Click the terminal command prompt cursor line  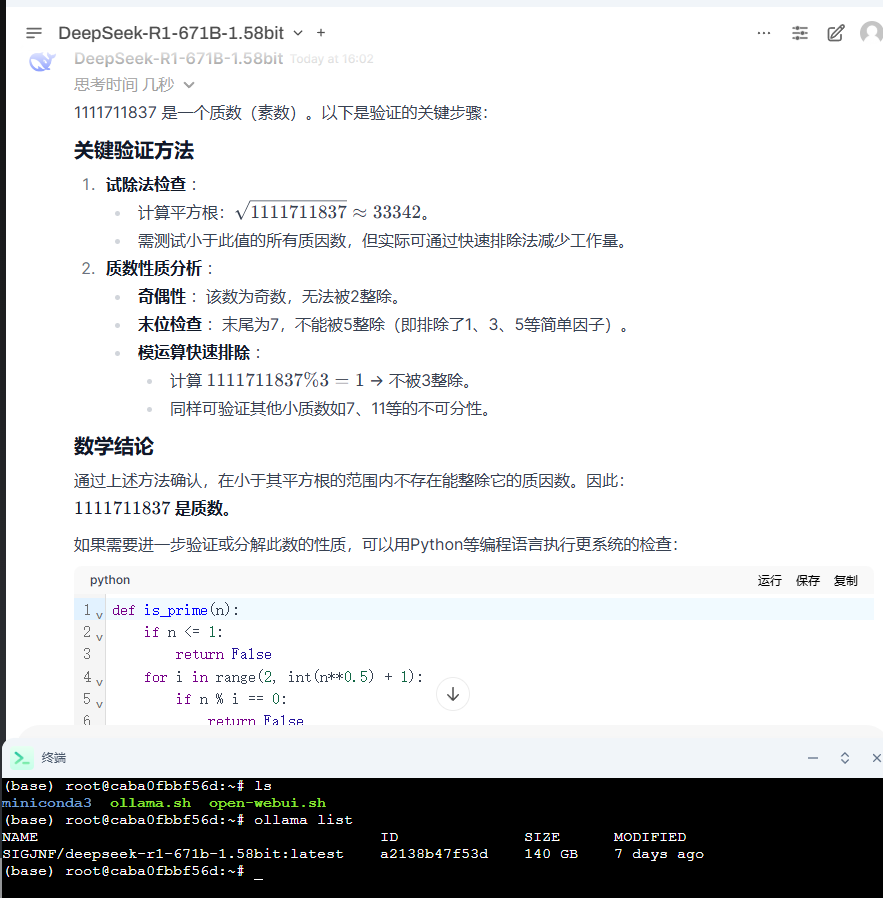(x=133, y=871)
